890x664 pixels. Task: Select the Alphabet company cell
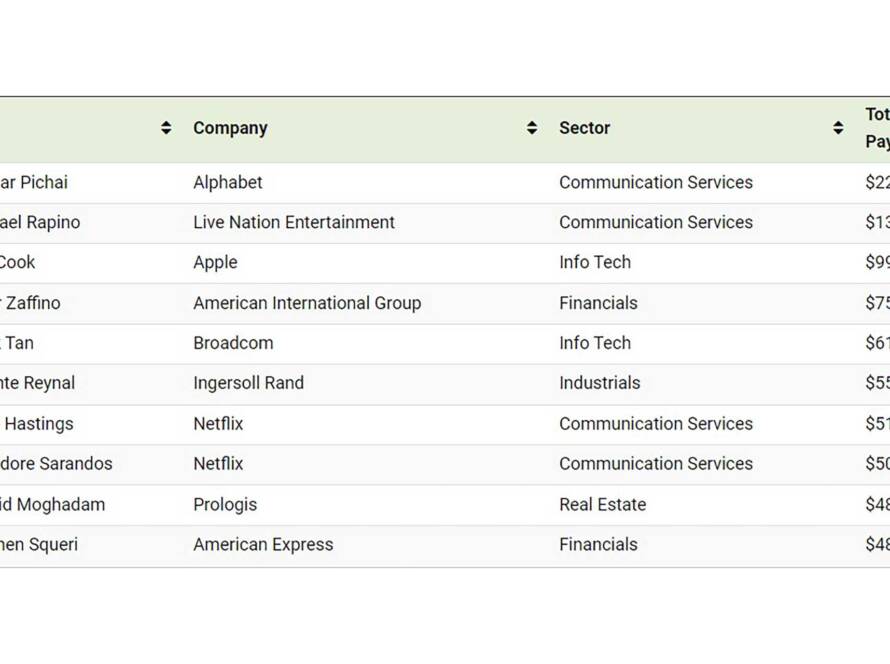pos(228,183)
